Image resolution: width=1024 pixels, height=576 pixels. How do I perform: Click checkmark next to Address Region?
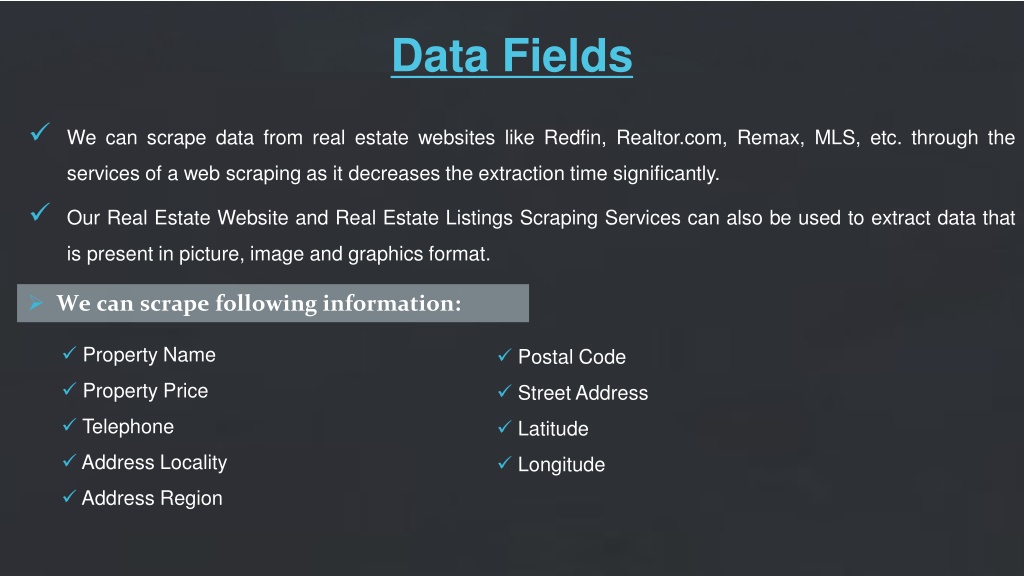(69, 496)
